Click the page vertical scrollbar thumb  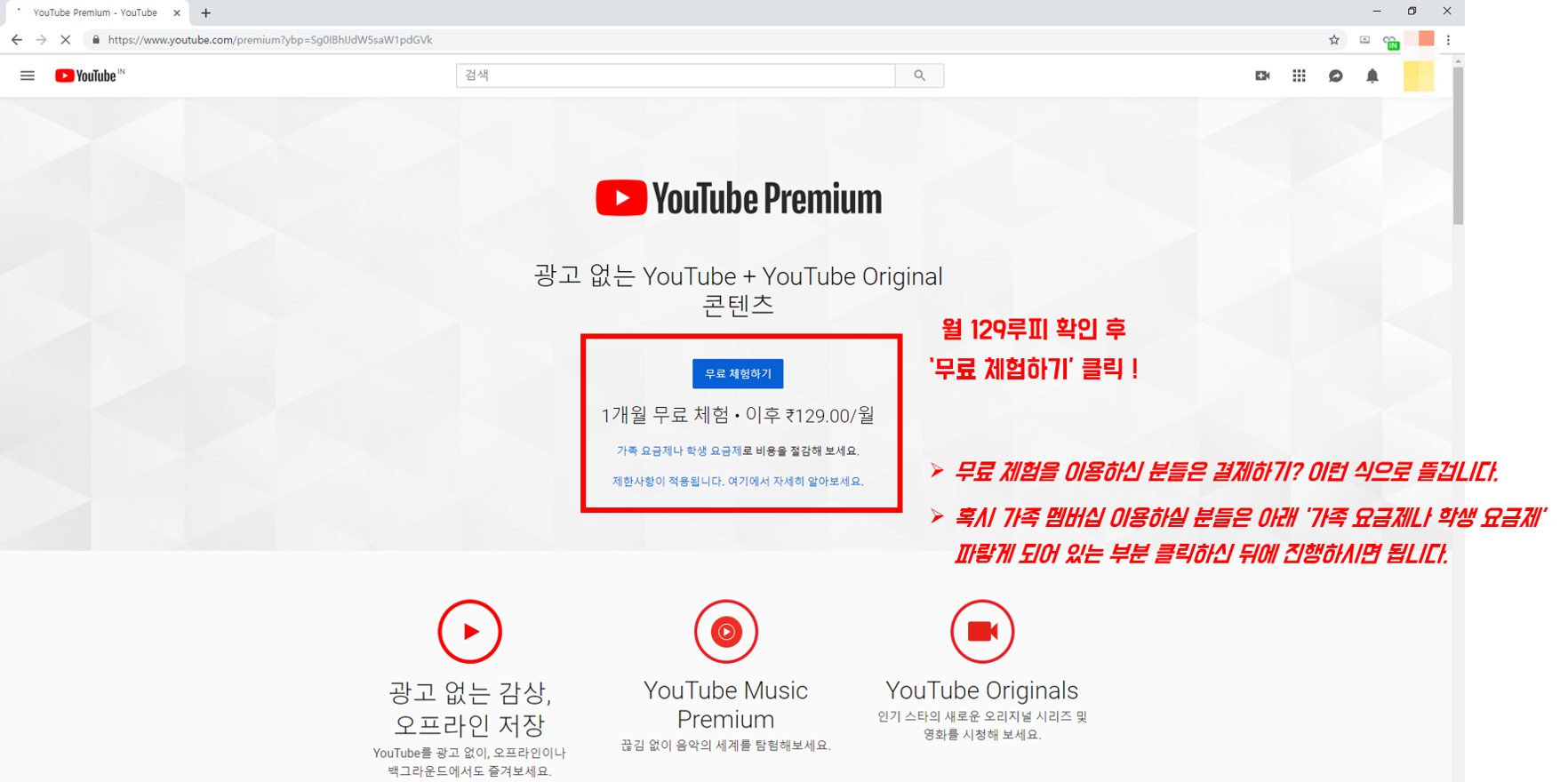click(1458, 144)
